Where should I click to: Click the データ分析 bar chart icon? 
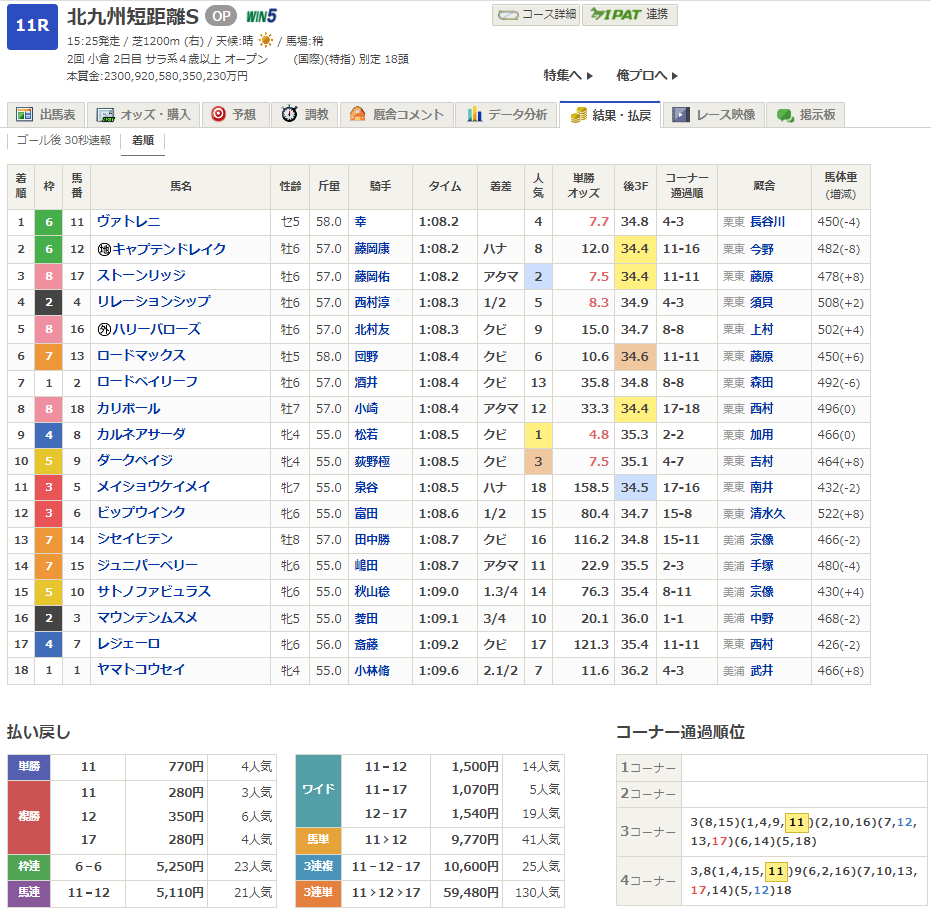pyautogui.click(x=475, y=115)
